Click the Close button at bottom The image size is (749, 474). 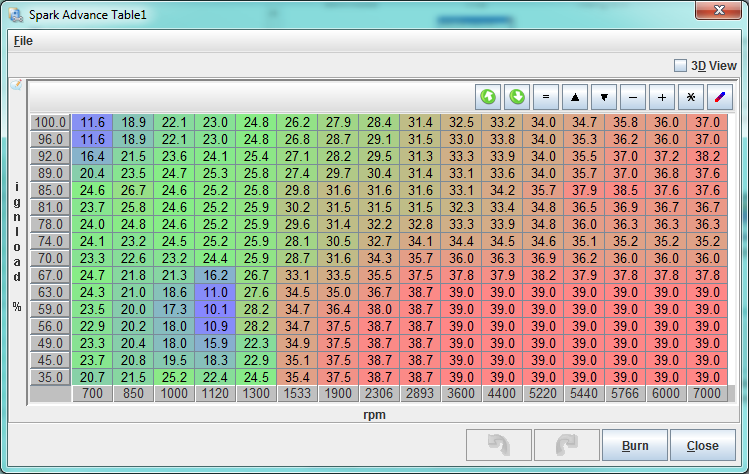point(702,446)
